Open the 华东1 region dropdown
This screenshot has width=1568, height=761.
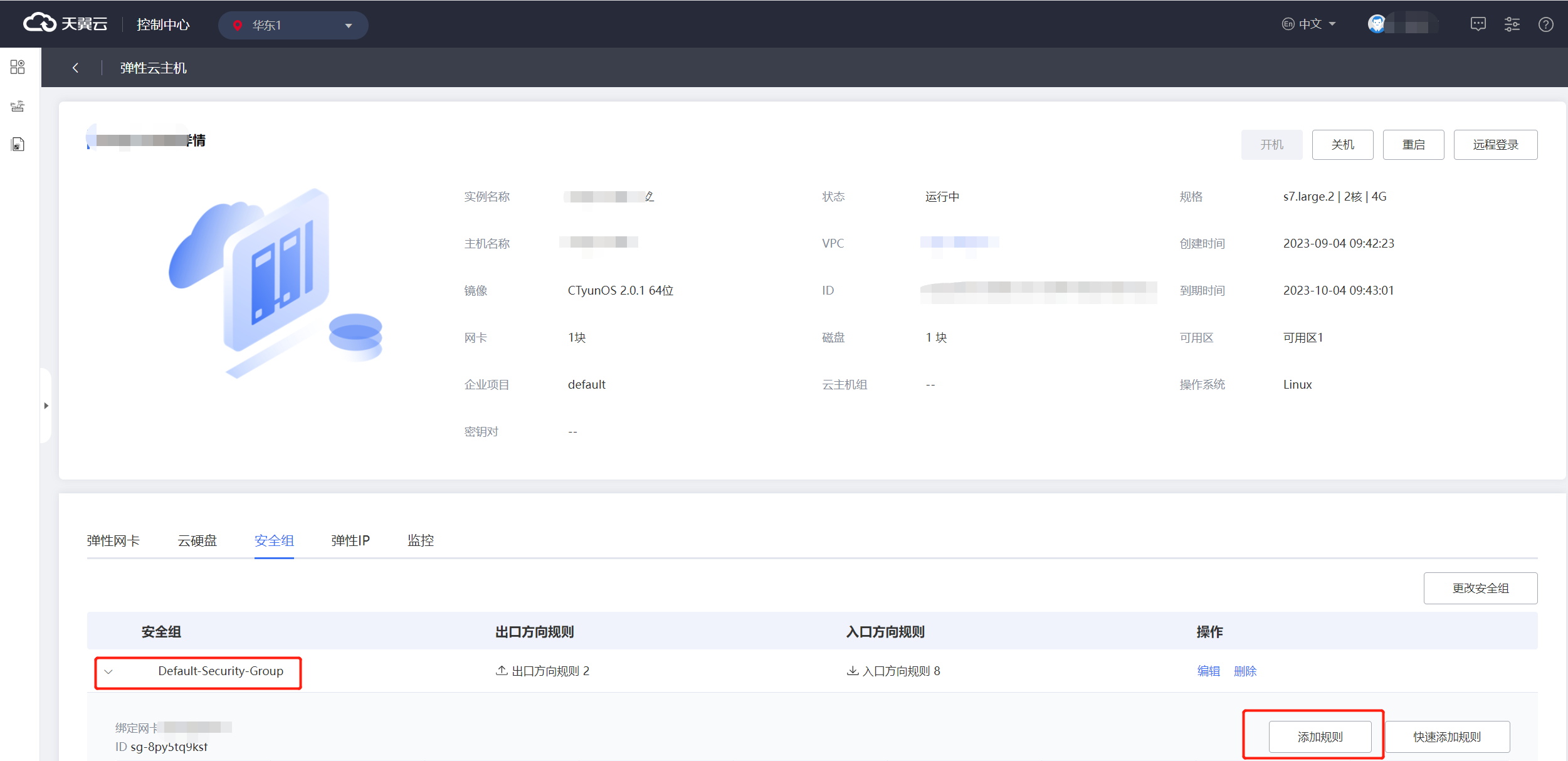293,26
